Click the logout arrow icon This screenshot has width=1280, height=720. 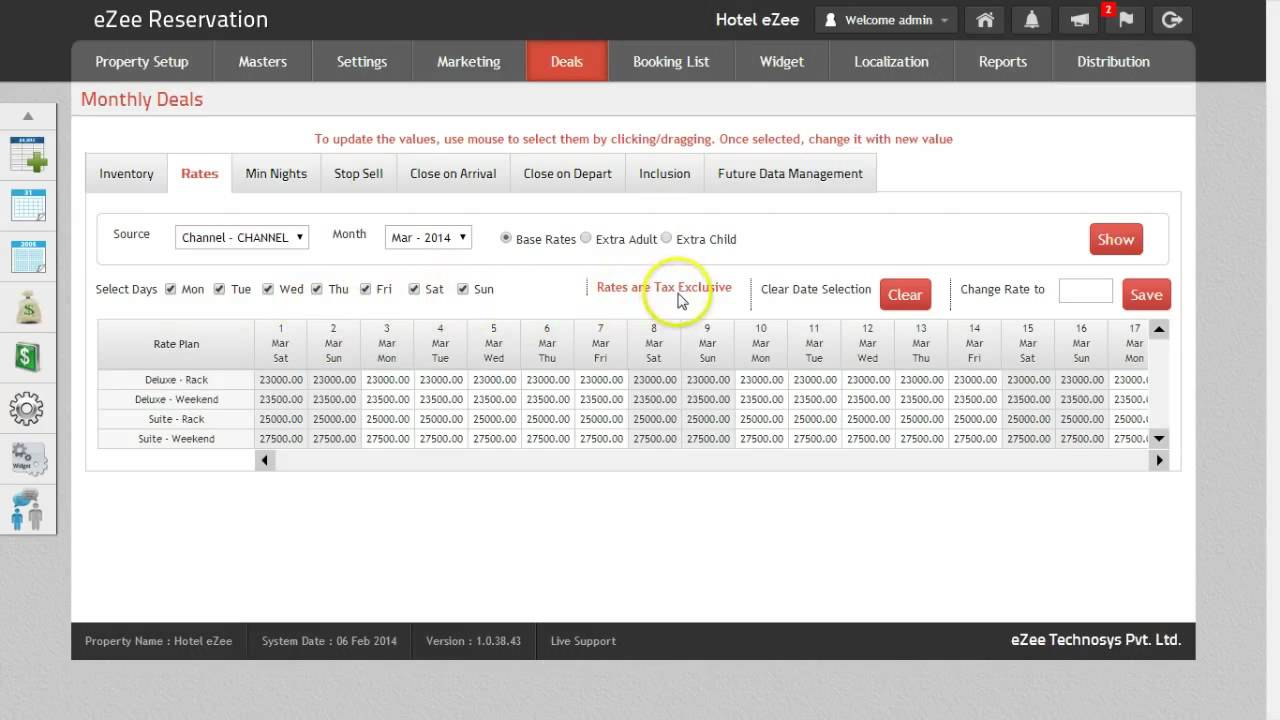click(1173, 20)
